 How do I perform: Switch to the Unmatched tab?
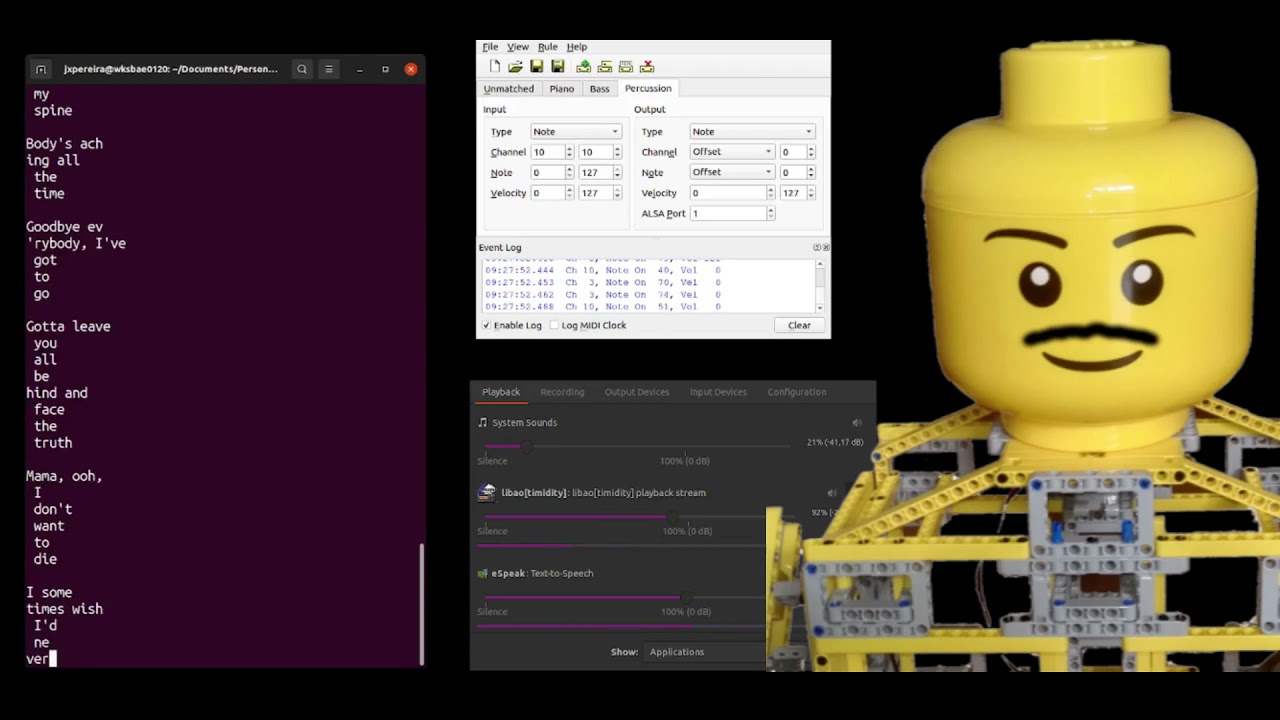tap(509, 89)
